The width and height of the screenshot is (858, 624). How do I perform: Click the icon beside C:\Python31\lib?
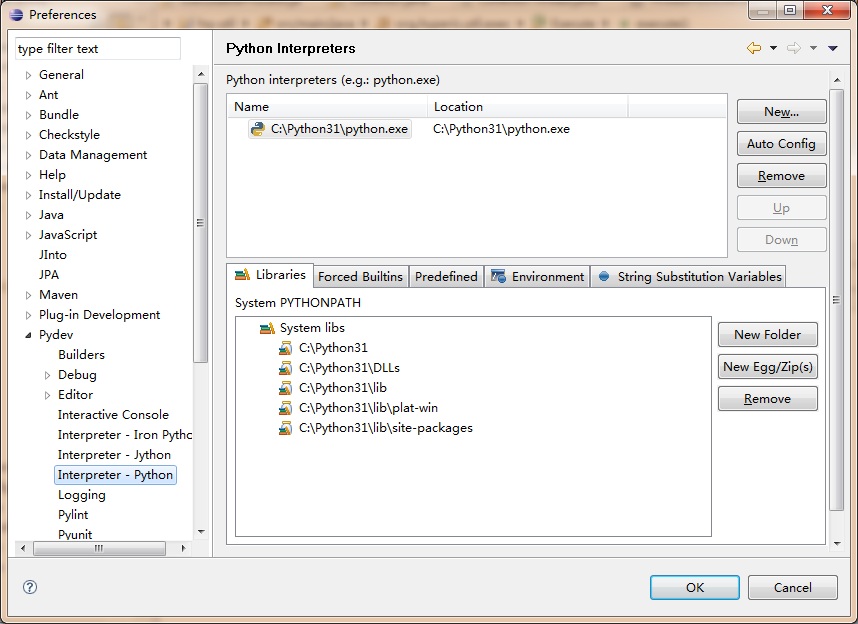tap(285, 388)
